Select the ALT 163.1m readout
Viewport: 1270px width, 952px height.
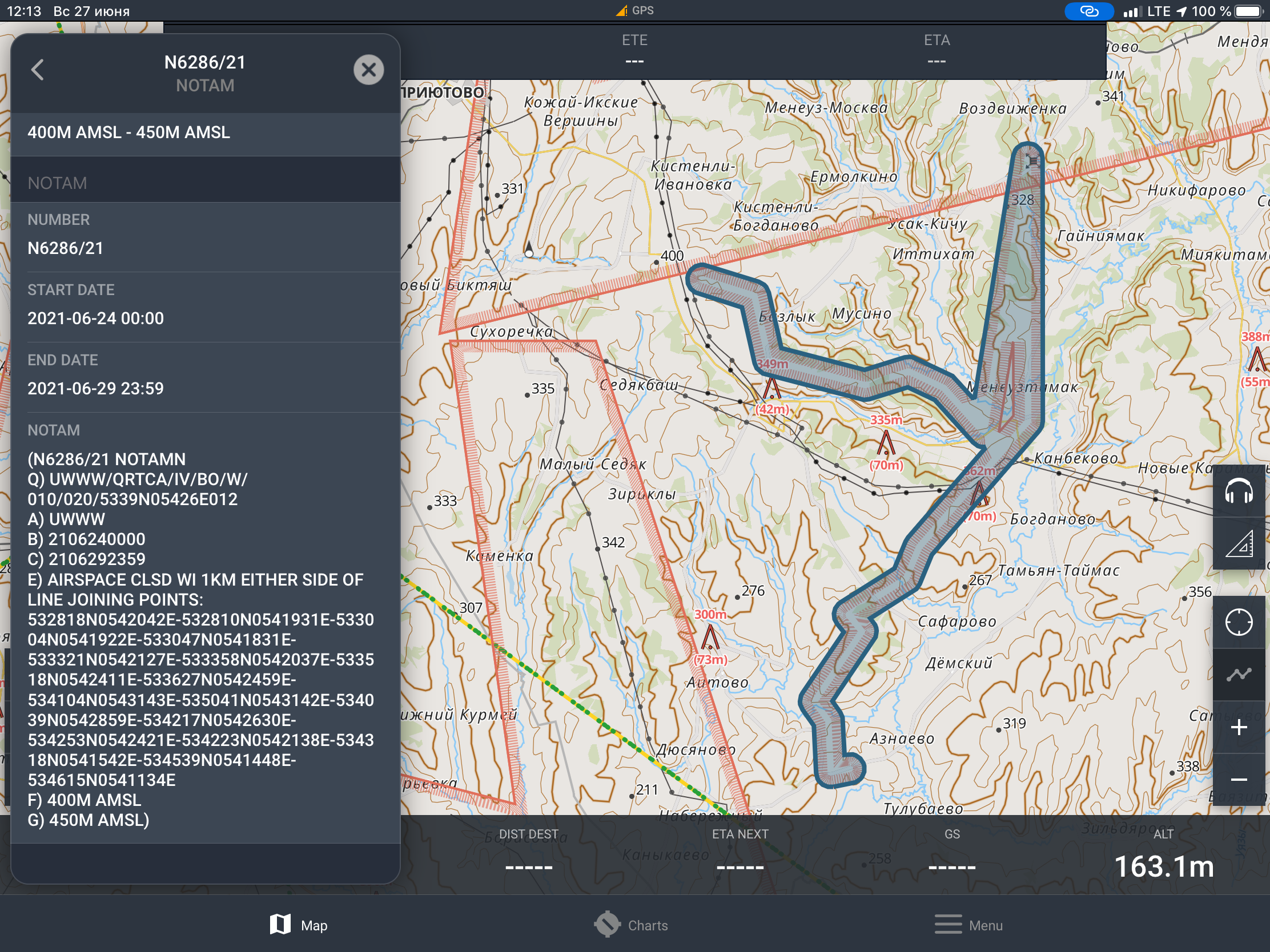[x=1163, y=865]
